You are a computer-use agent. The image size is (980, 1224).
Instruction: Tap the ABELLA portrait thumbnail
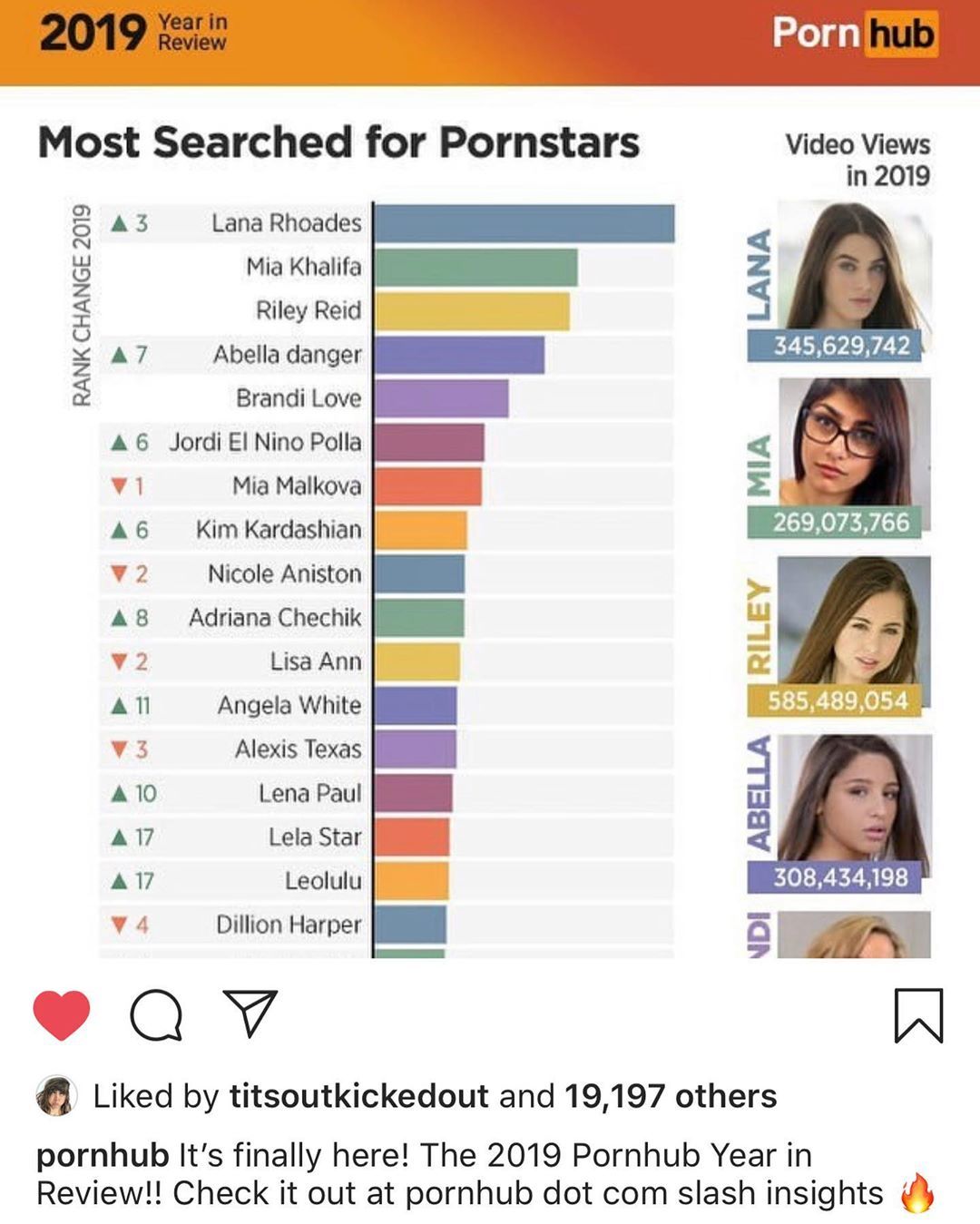(x=855, y=798)
